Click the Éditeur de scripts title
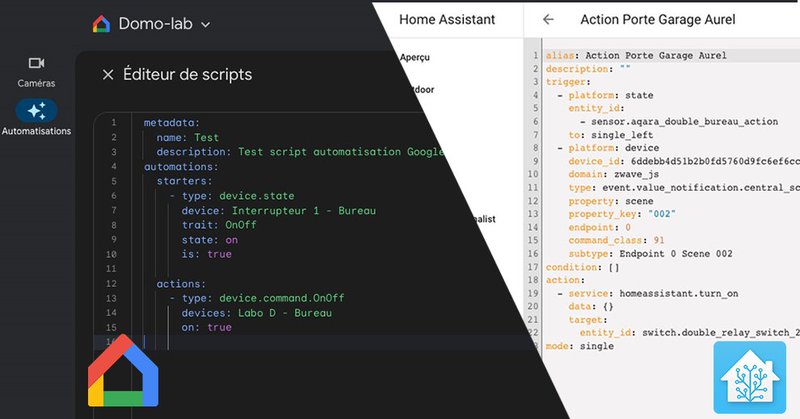This screenshot has height=419, width=800. pyautogui.click(x=187, y=75)
